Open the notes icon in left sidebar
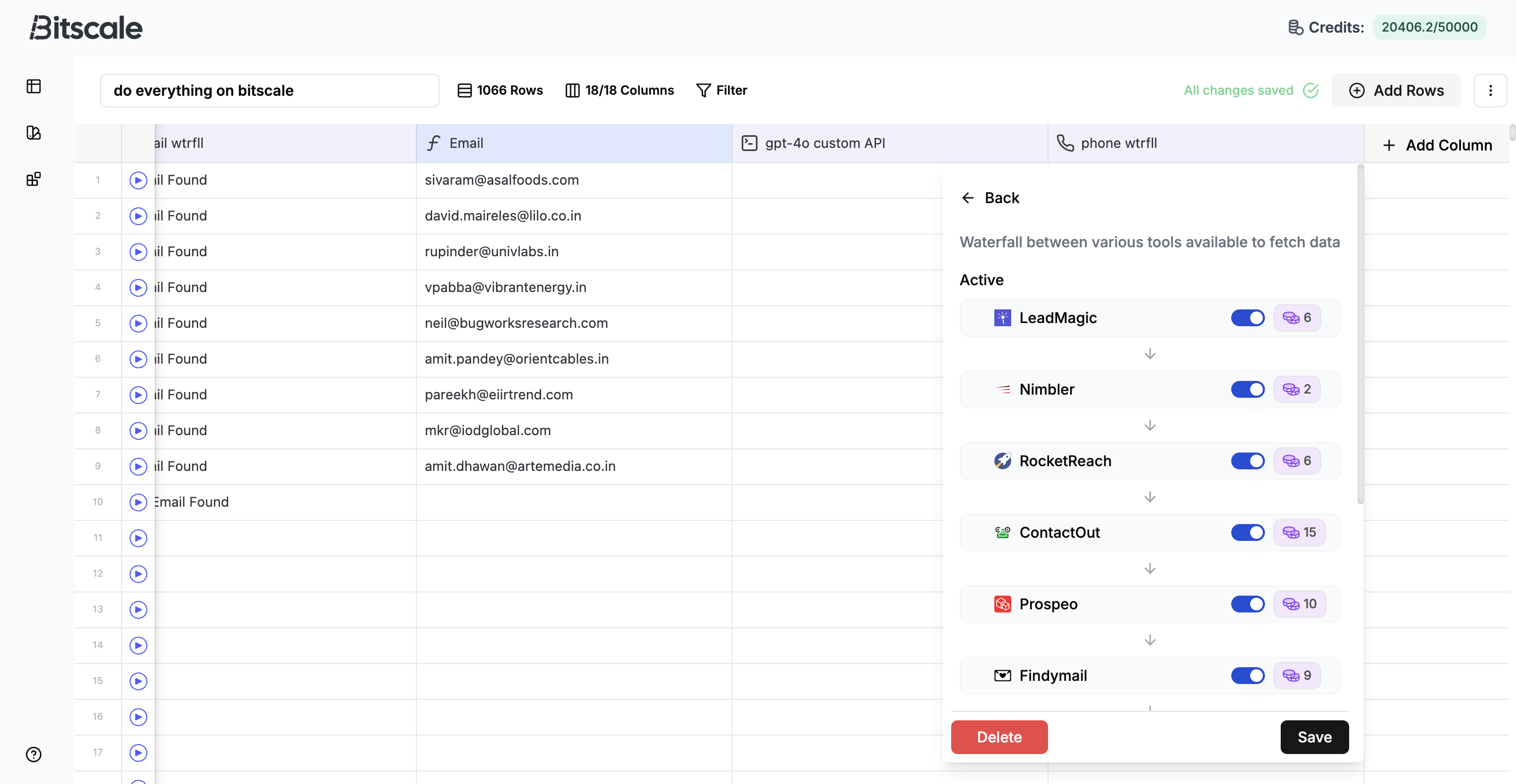This screenshot has height=784, width=1516. click(x=34, y=133)
